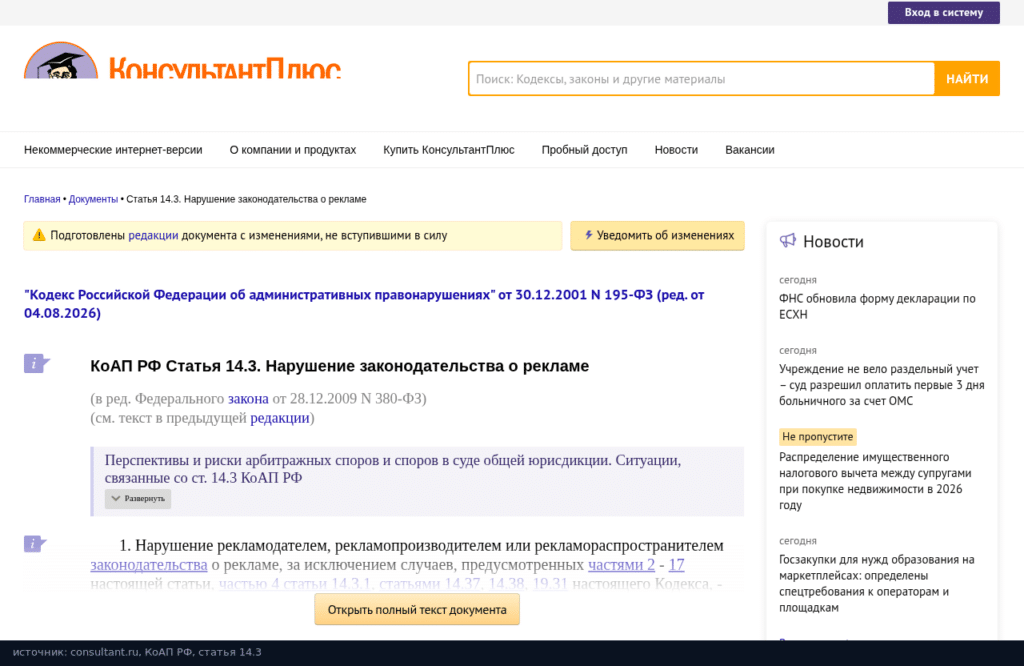Open news Госзакупки для нужд образования
Image resolution: width=1024 pixels, height=666 pixels.
click(876, 584)
